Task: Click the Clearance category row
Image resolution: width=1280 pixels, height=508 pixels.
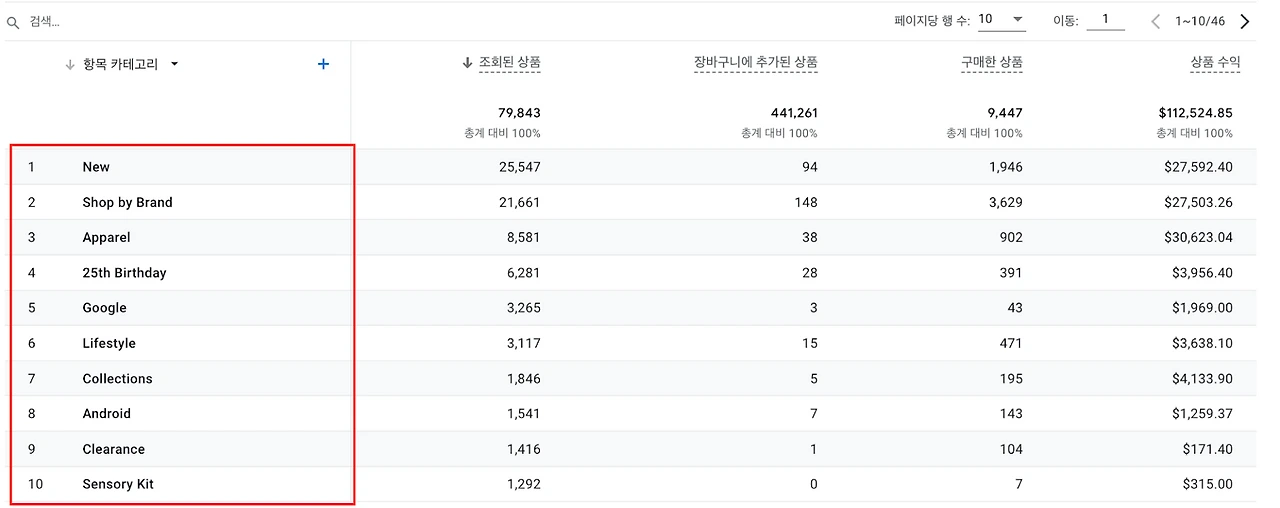Action: coord(113,449)
